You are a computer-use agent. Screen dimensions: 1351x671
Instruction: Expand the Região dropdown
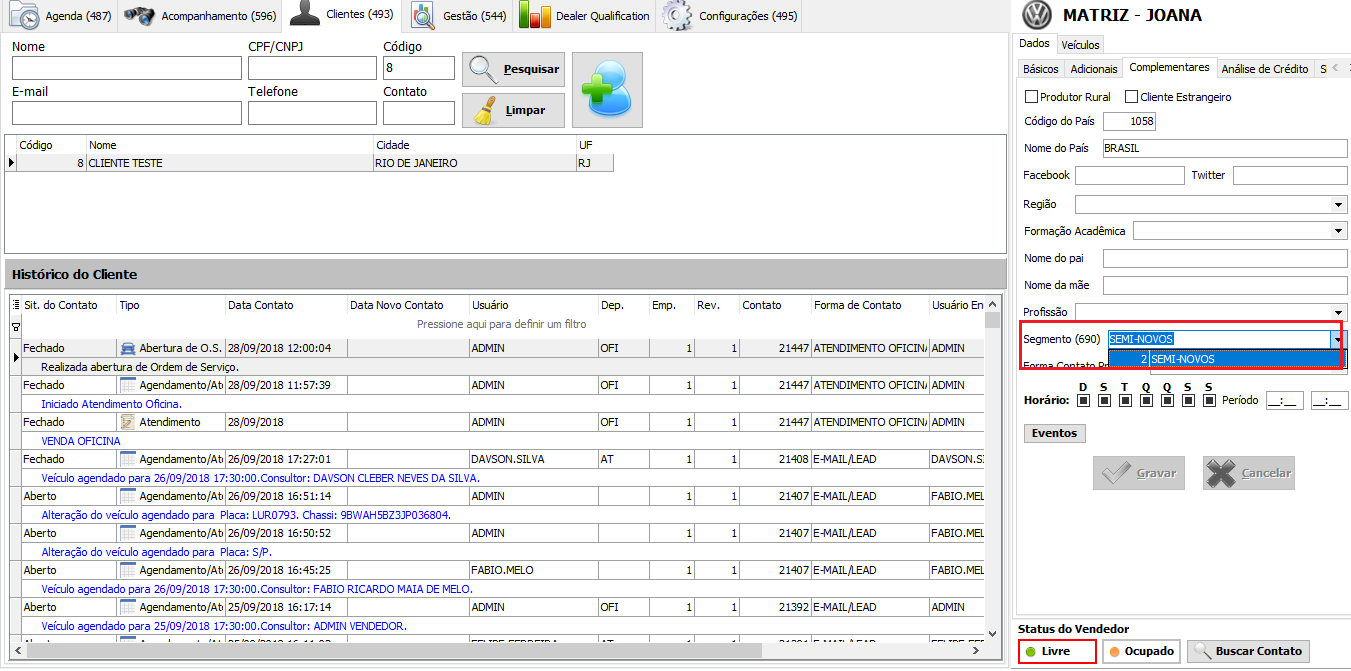(x=1339, y=205)
